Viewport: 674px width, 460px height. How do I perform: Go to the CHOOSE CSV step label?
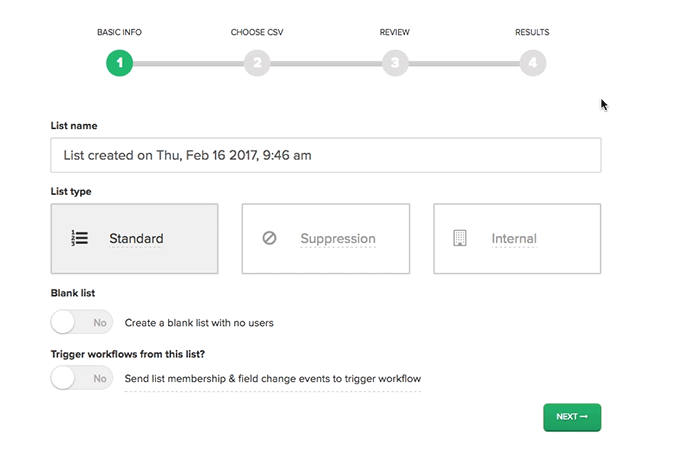[257, 32]
